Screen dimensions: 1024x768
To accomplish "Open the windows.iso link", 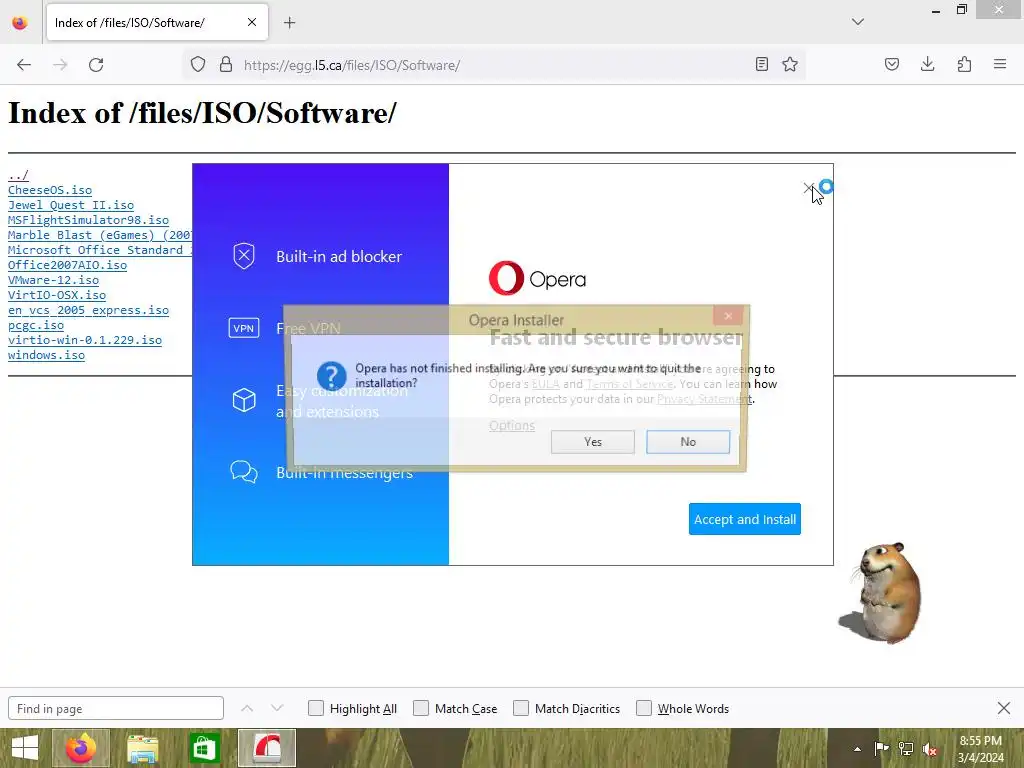I will click(46, 355).
